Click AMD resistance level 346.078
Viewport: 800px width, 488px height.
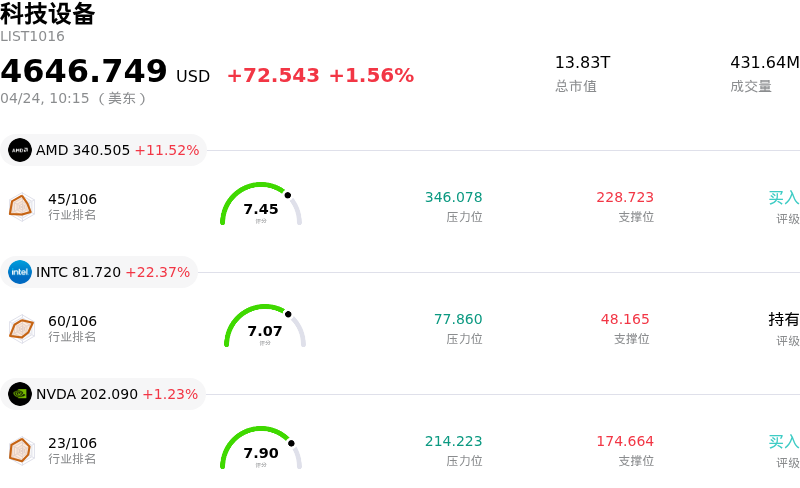(x=453, y=198)
